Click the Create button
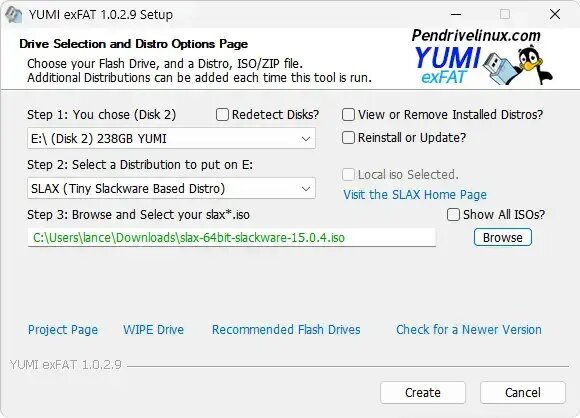580x418 pixels. [423, 392]
